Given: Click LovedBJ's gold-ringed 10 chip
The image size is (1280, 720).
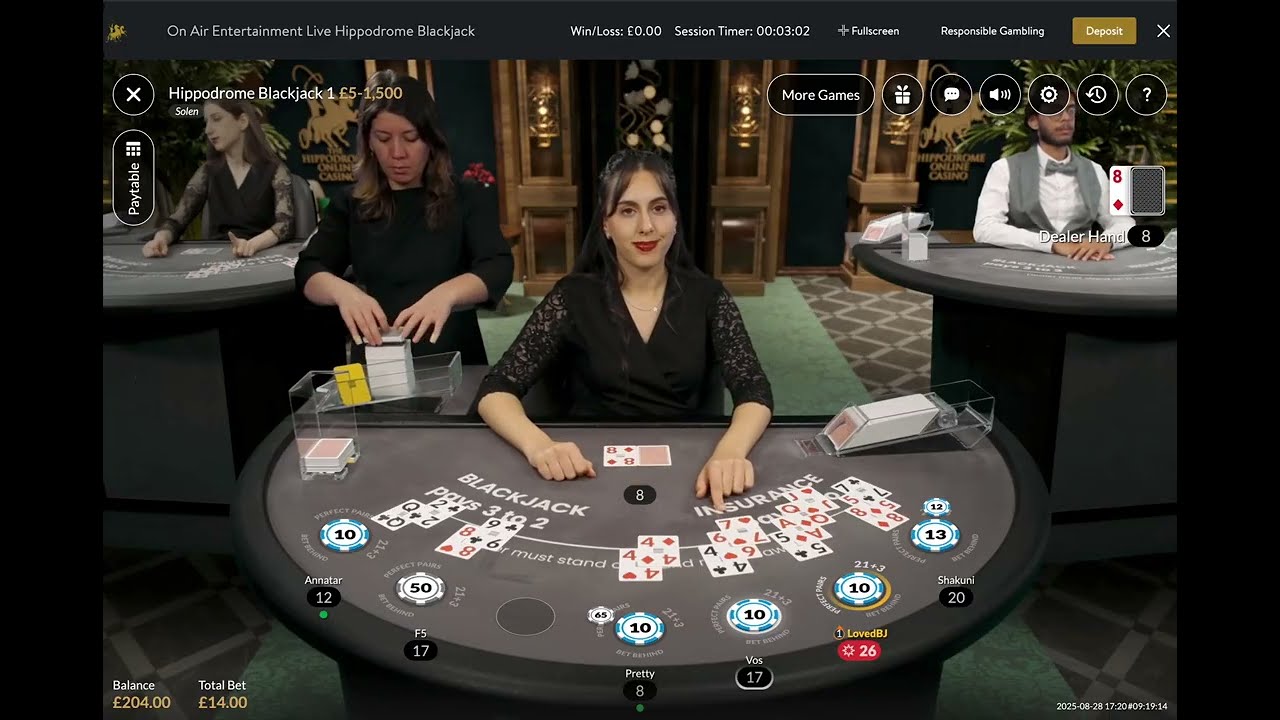Looking at the screenshot, I should pyautogui.click(x=859, y=589).
